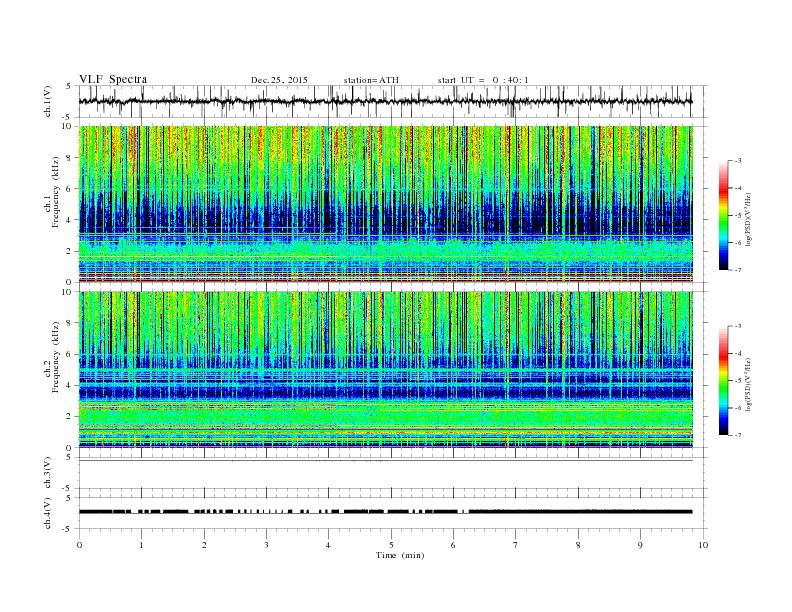Click the "8" kHz tick of ch.1 spectrogram
This screenshot has height=612, width=792.
(x=69, y=158)
